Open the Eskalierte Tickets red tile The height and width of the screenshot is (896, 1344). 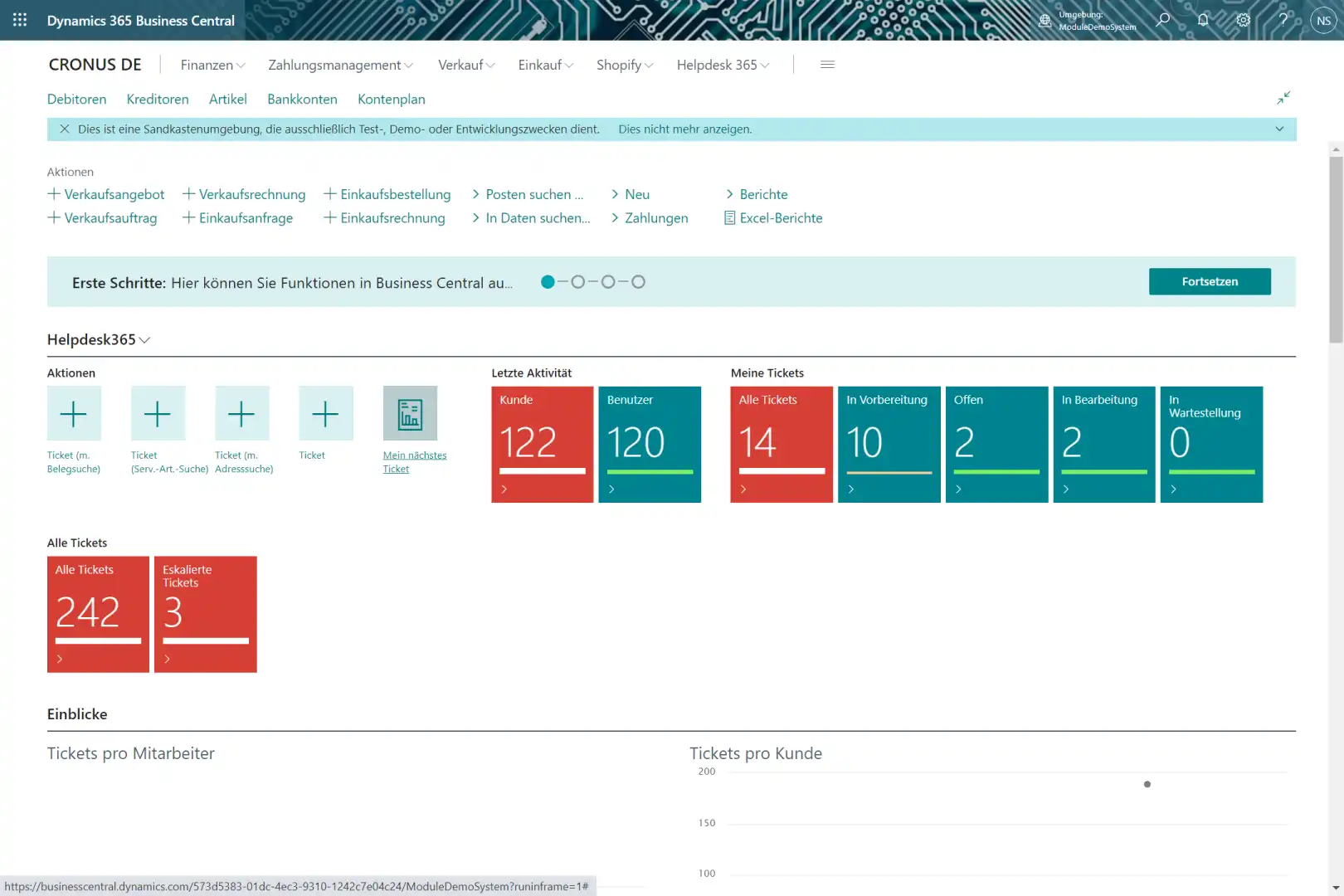[206, 614]
